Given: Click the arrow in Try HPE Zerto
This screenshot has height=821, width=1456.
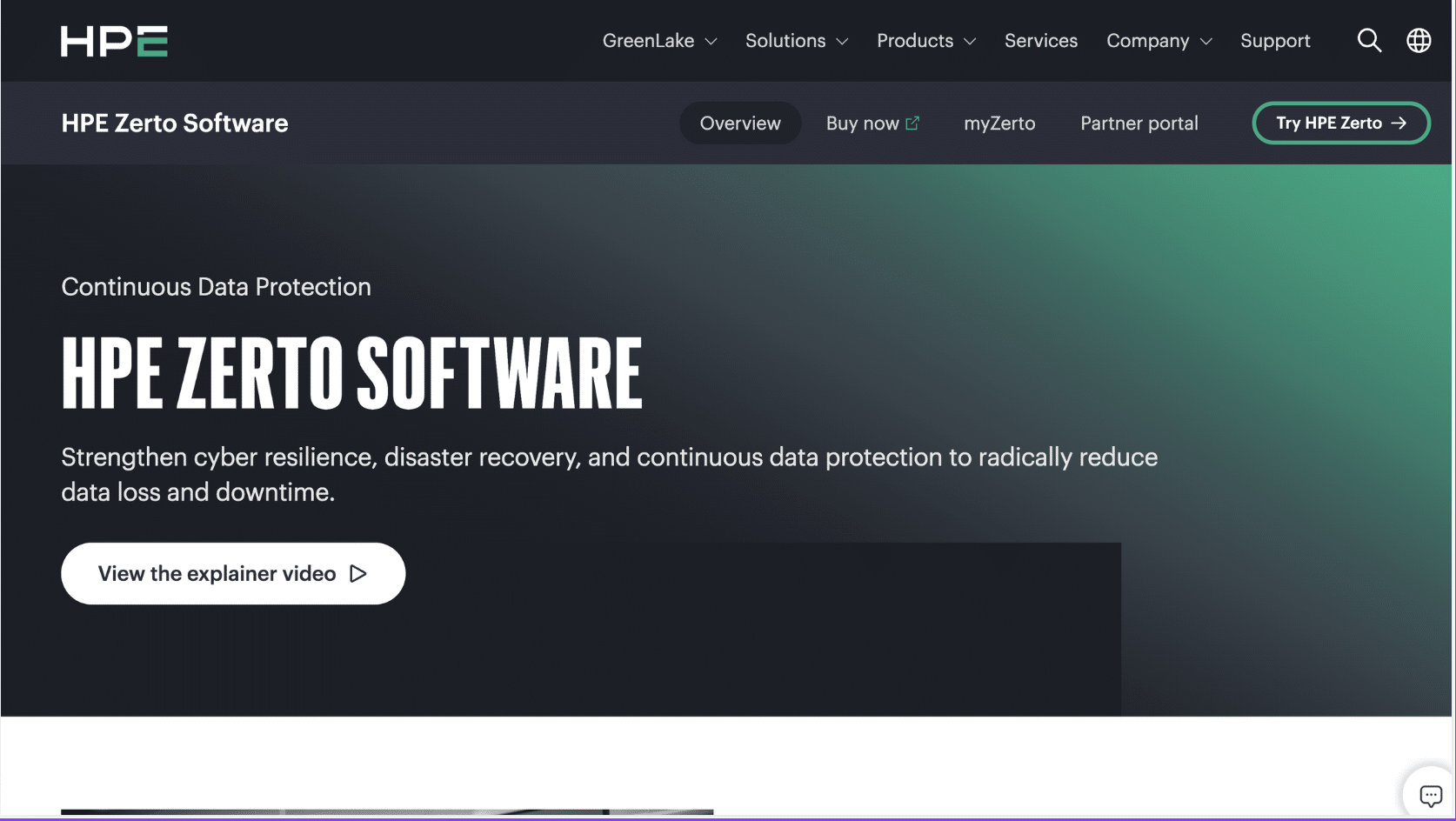Looking at the screenshot, I should (1399, 123).
